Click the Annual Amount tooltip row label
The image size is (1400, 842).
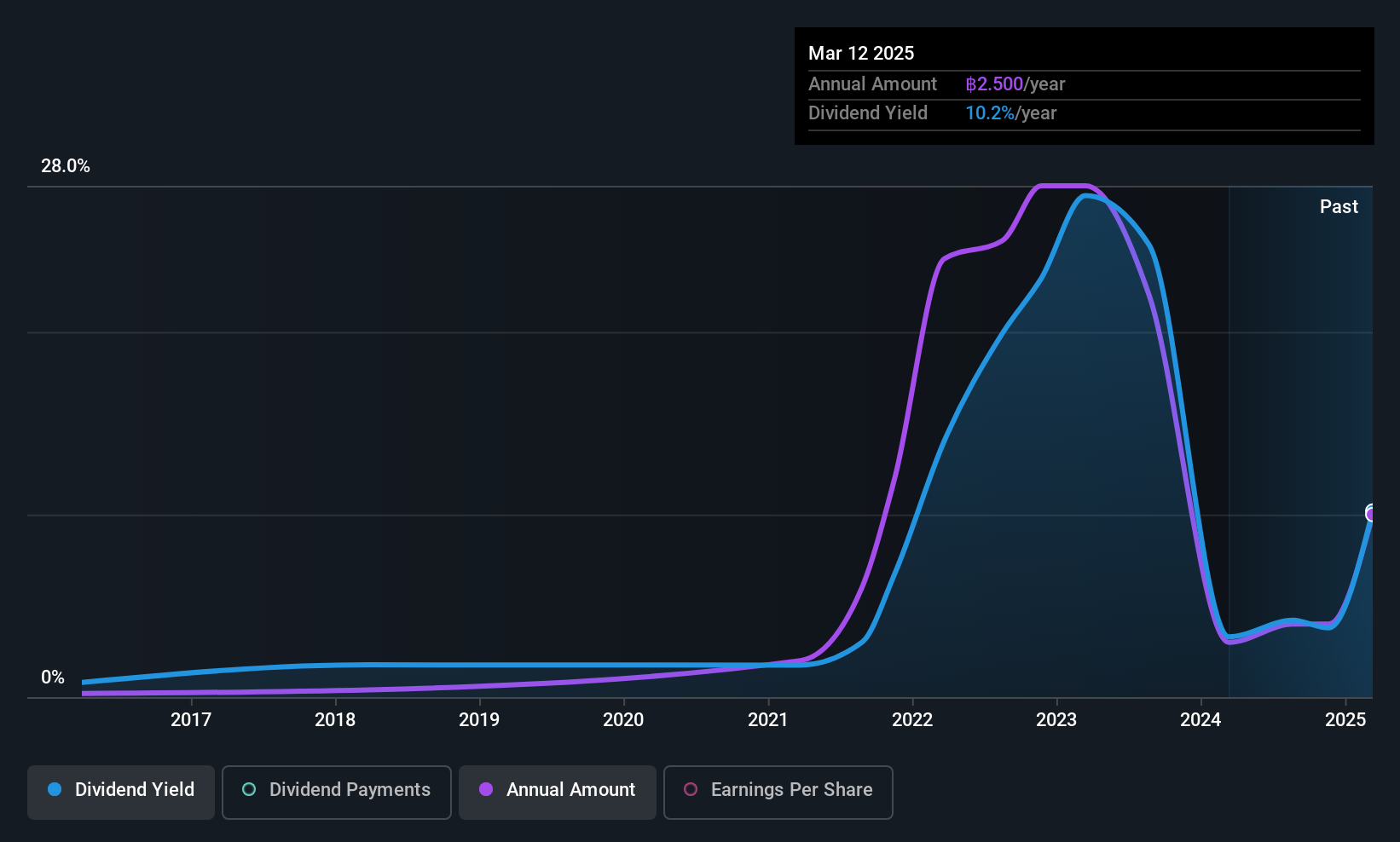[x=872, y=84]
